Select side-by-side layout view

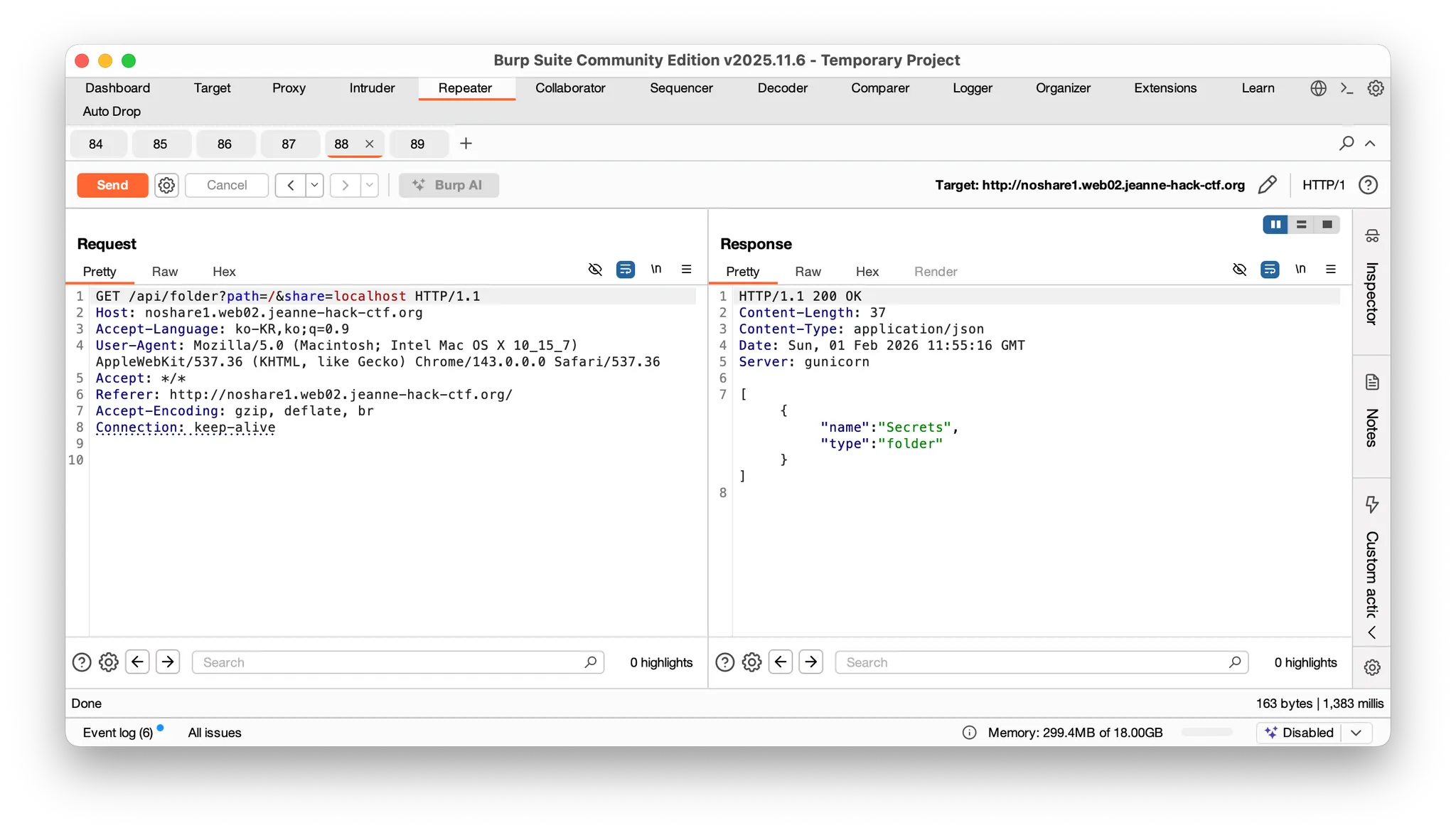[1275, 225]
